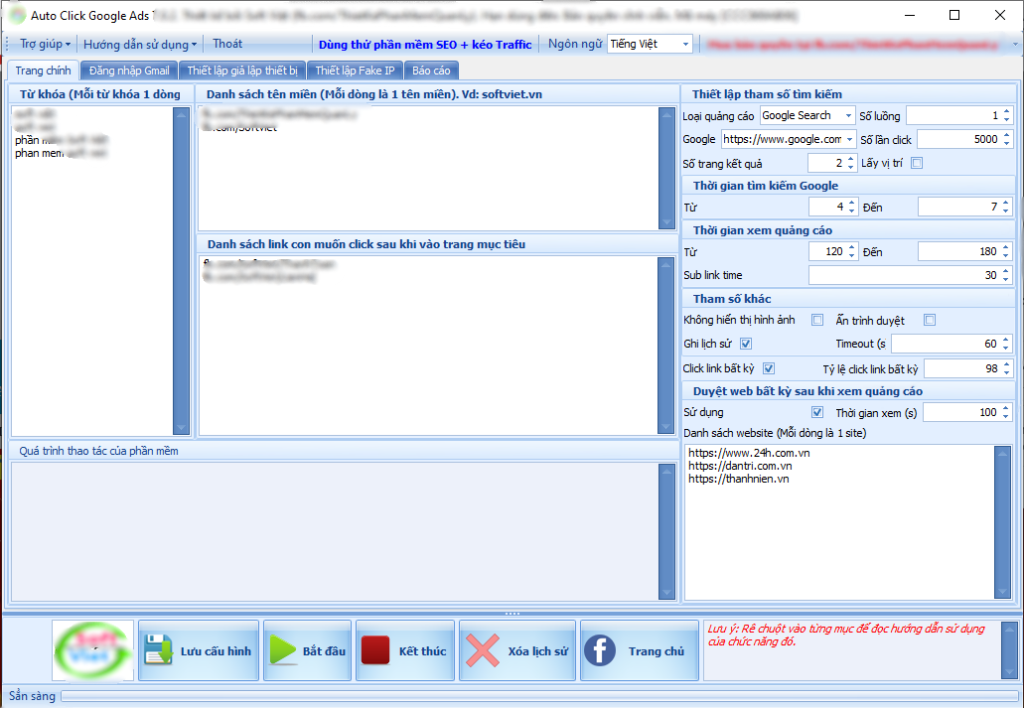Increase the Số luồng value with up arrow
This screenshot has width=1024, height=708.
coord(1007,111)
